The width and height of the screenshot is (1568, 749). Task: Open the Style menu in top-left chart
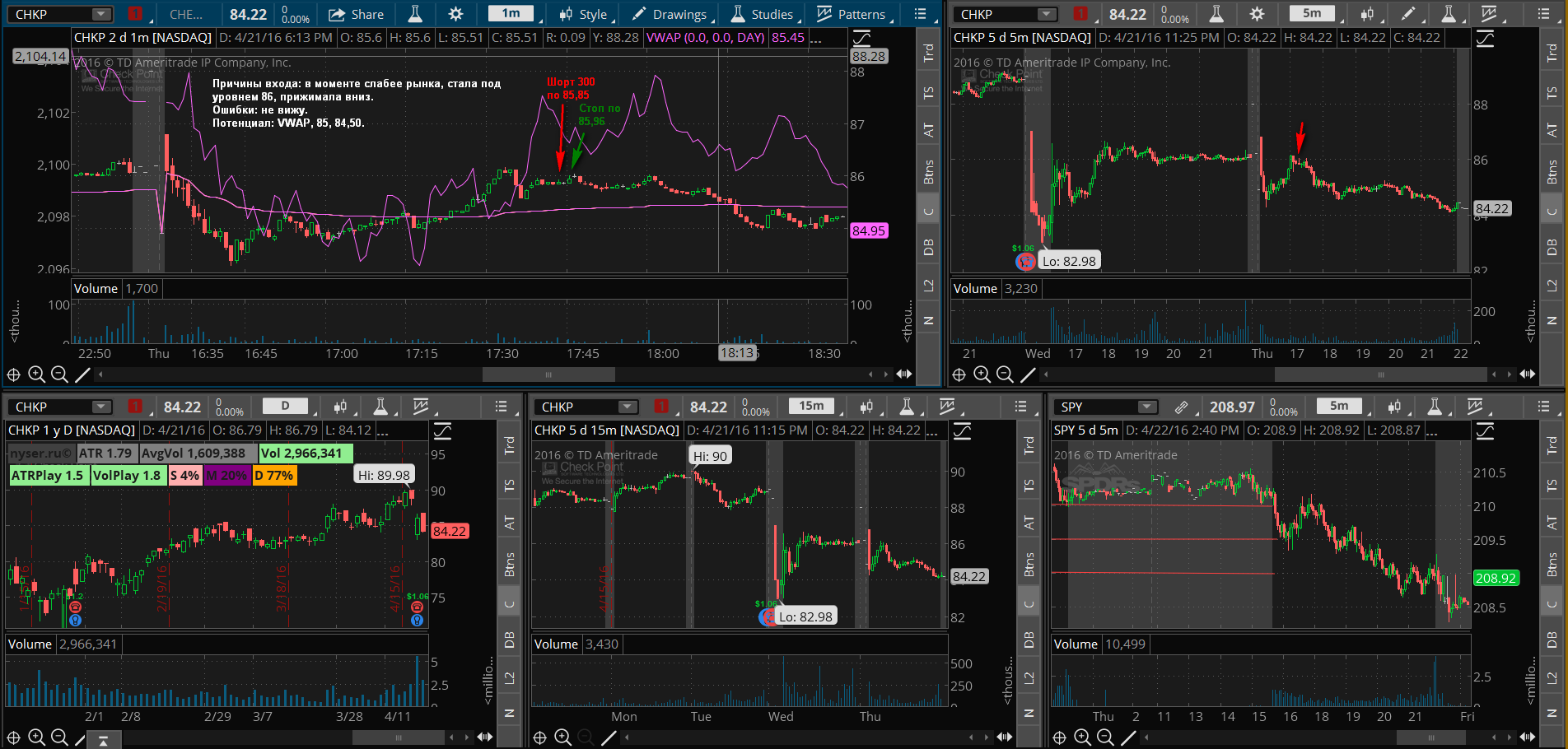point(583,14)
